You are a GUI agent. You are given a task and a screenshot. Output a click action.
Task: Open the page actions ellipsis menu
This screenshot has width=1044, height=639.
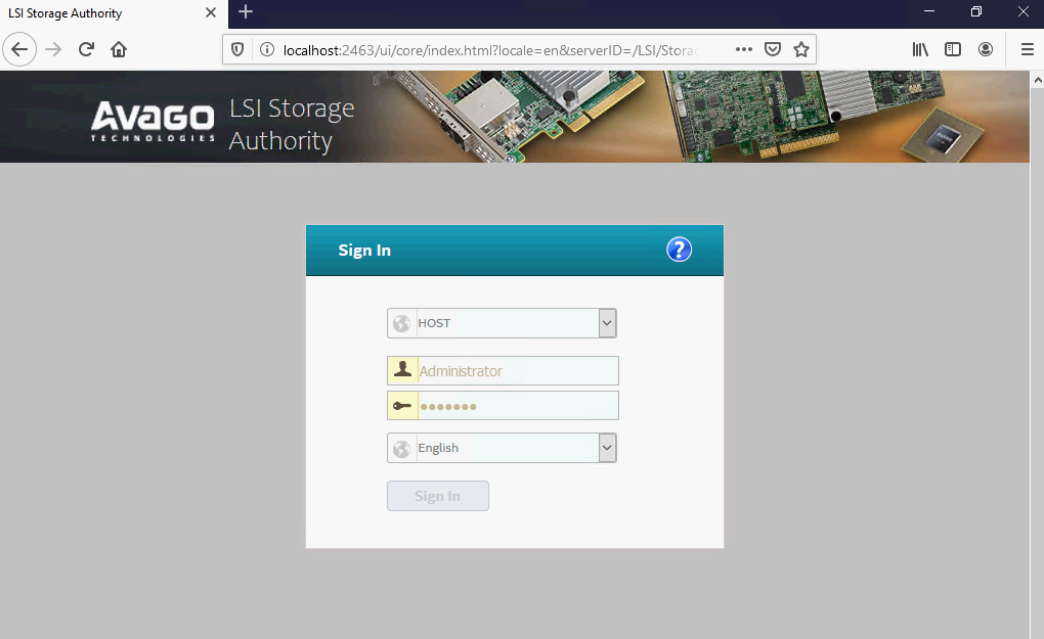(x=743, y=48)
